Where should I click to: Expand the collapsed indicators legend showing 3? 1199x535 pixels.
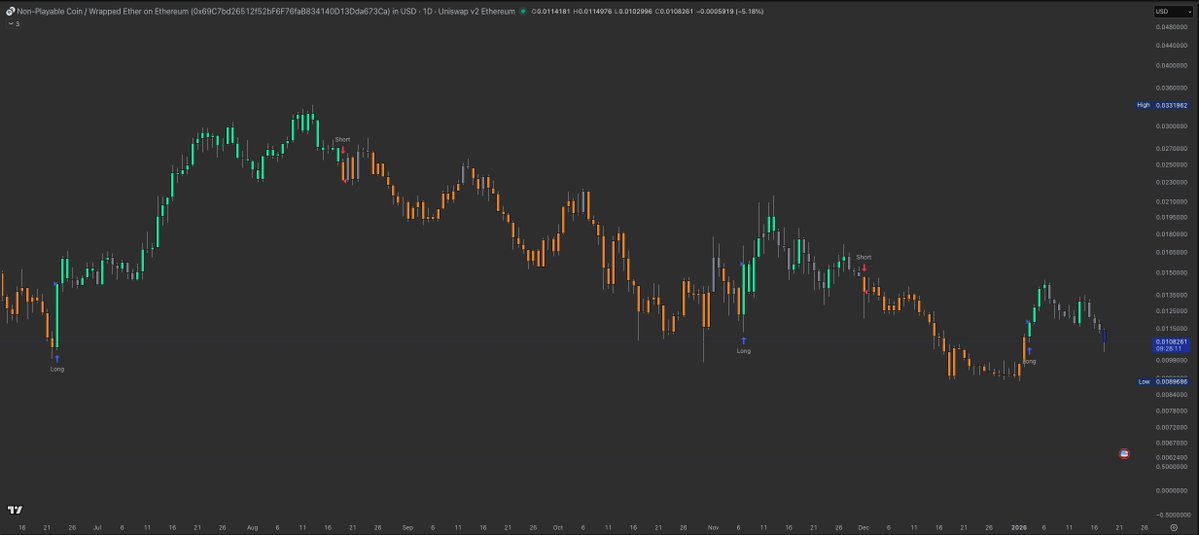tap(13, 24)
